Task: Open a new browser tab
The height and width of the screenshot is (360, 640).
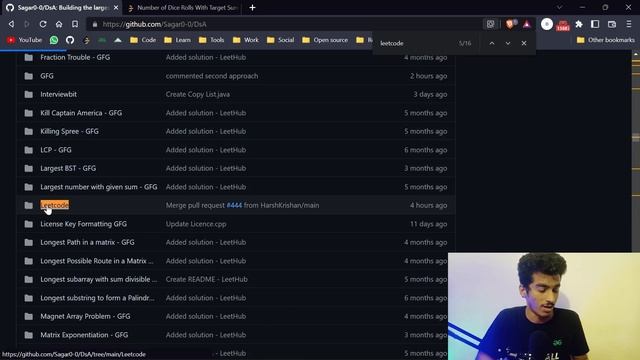Action: [x=252, y=8]
